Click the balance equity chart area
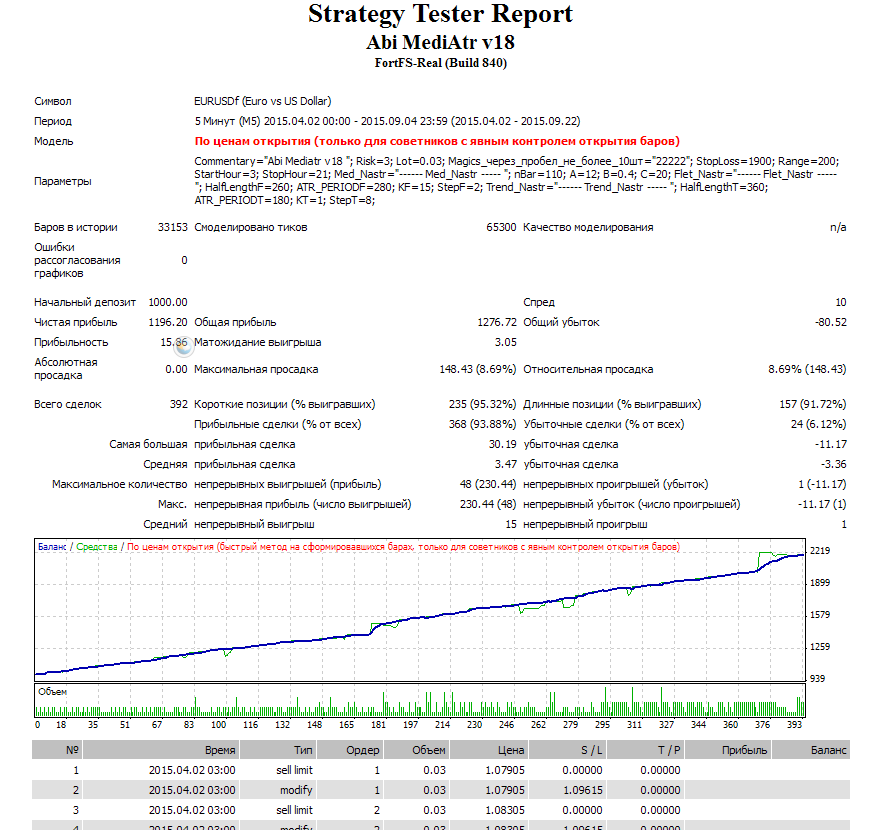Image resolution: width=882 pixels, height=830 pixels. pos(420,610)
